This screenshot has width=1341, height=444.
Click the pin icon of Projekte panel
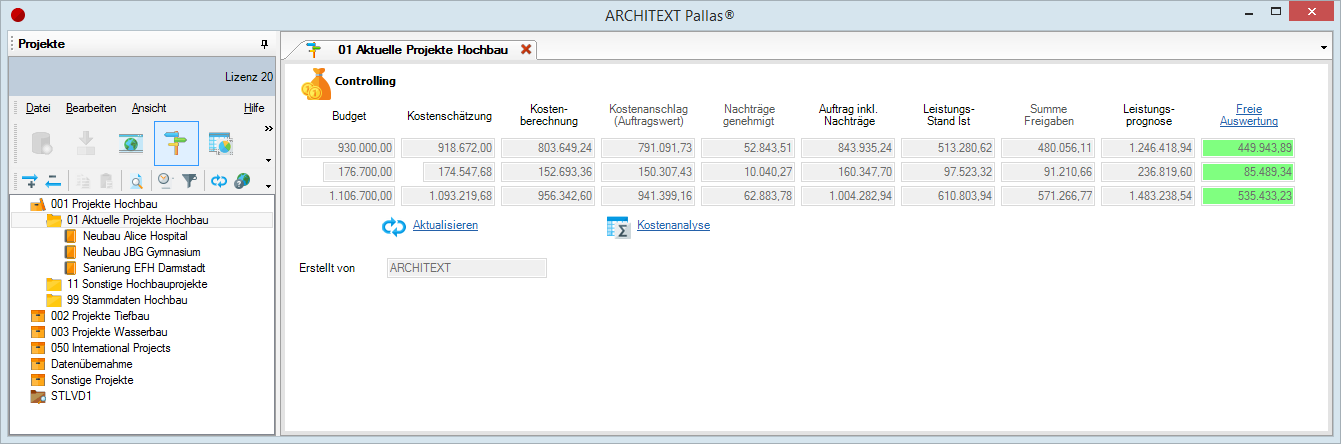click(264, 45)
